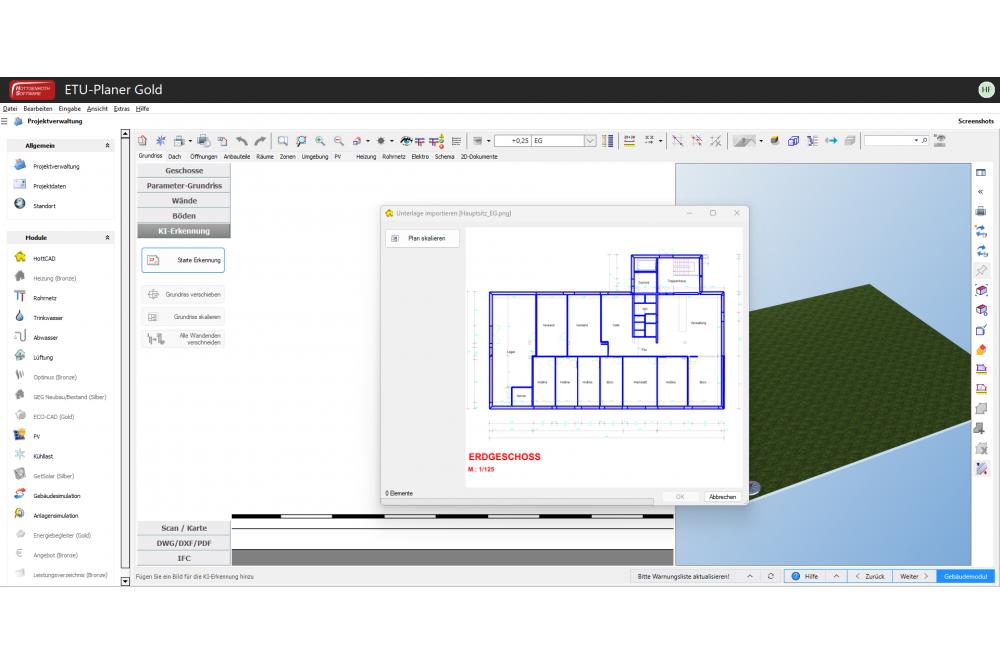Click the pin icon in right sidebar
The height and width of the screenshot is (666, 1000).
(981, 270)
